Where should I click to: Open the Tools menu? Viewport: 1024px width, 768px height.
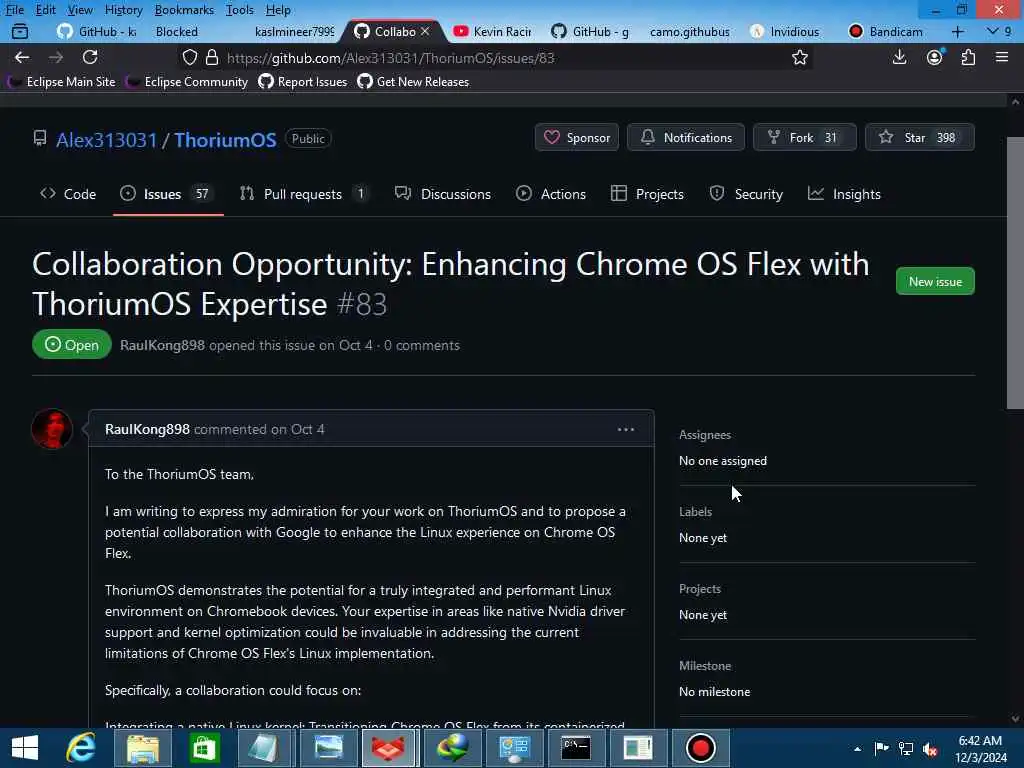coord(240,10)
